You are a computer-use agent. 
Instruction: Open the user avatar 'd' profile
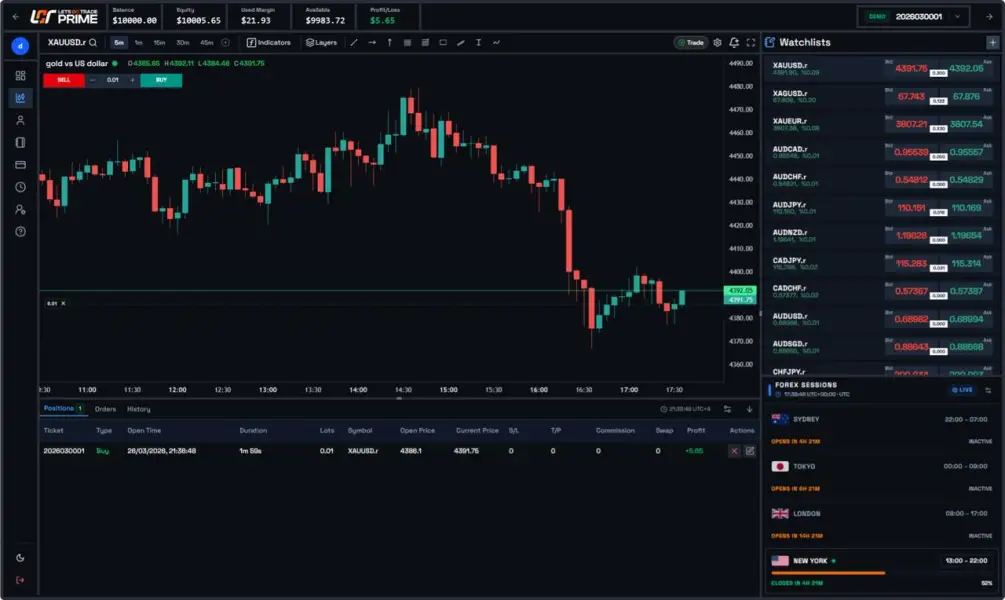coord(20,46)
